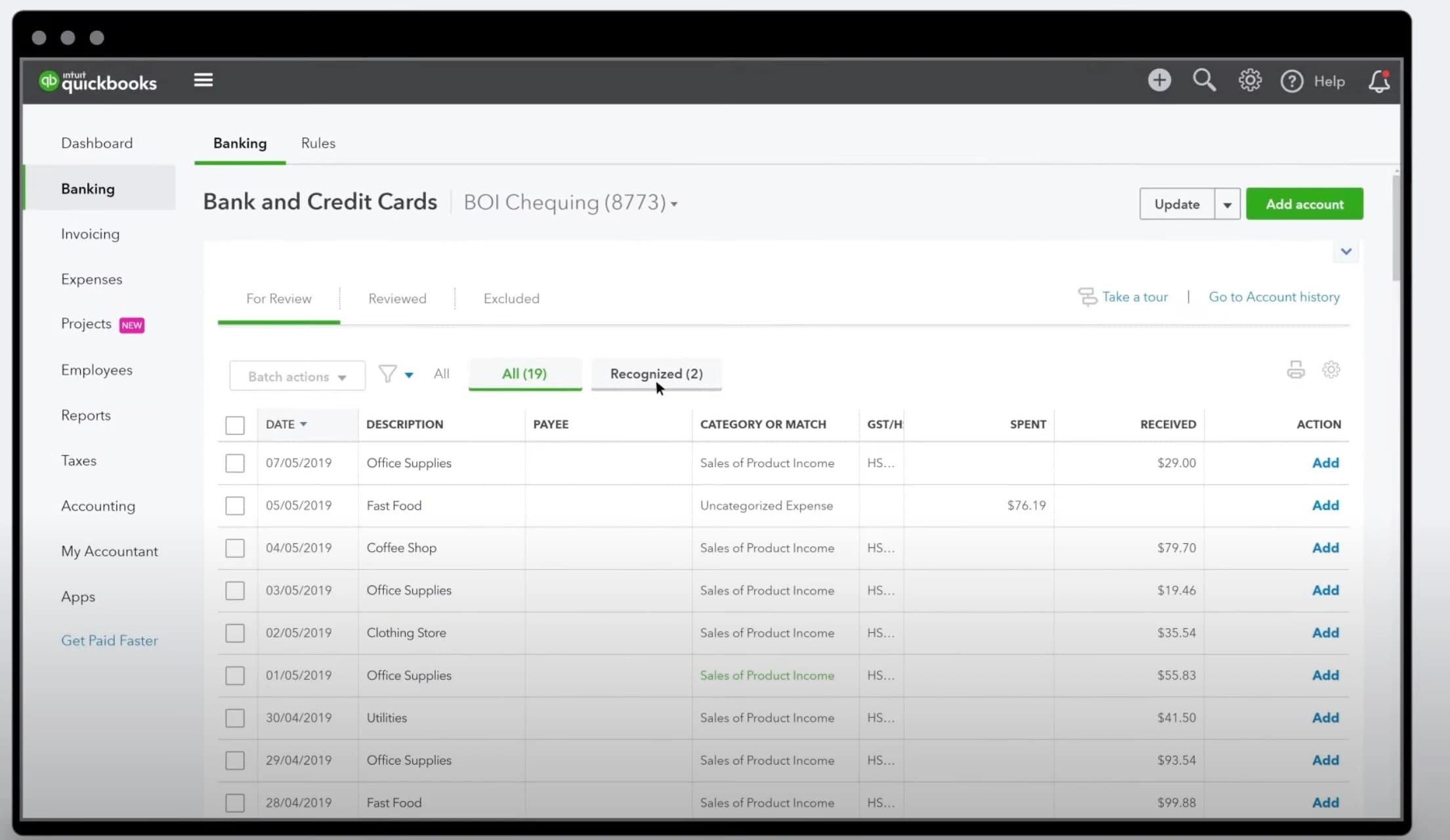Open table settings gear above Action column
The width and height of the screenshot is (1450, 840).
click(x=1331, y=369)
